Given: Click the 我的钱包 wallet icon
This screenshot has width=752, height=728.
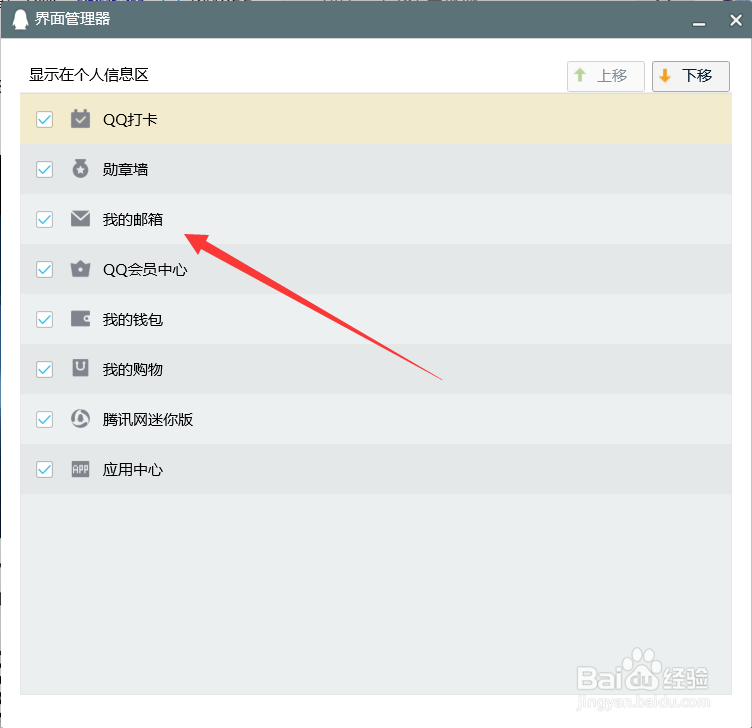Looking at the screenshot, I should (80, 318).
